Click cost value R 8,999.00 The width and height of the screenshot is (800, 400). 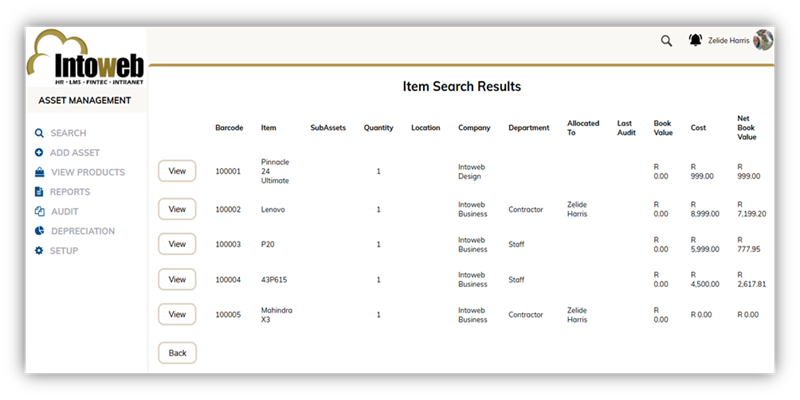pos(705,209)
